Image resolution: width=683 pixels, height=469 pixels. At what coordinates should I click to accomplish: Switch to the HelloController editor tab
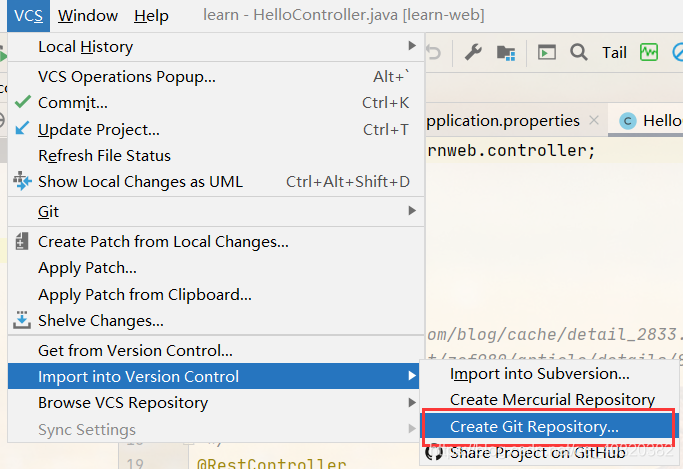click(650, 121)
